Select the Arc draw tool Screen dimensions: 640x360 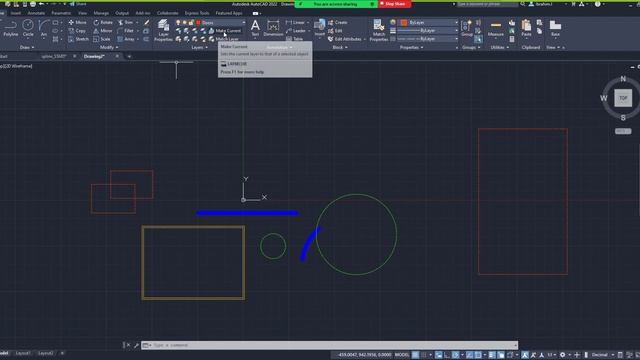44,29
